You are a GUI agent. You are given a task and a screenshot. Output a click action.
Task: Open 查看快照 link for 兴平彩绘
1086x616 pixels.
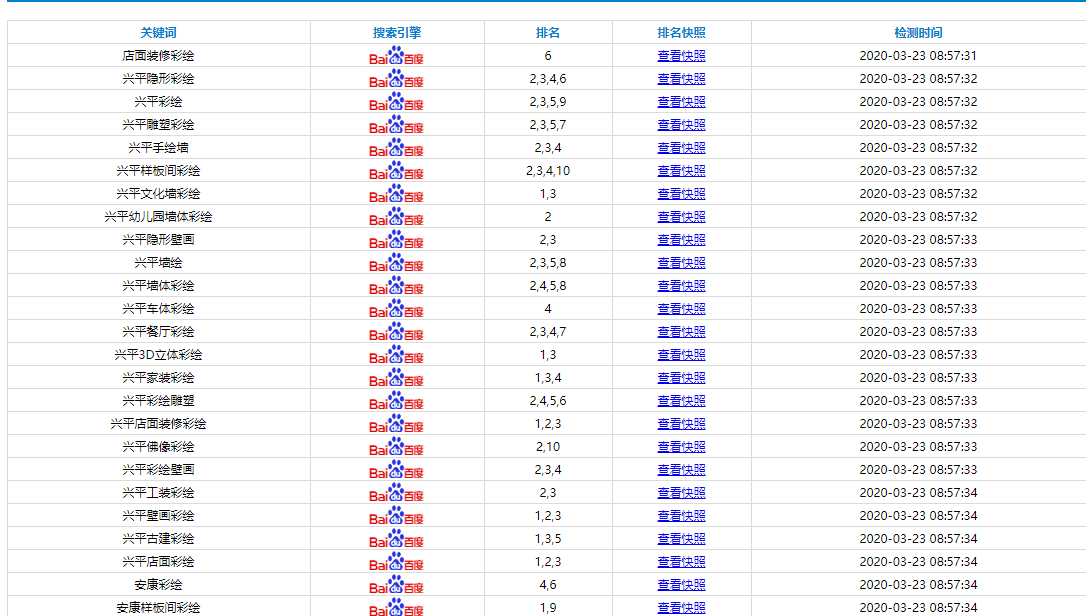pyautogui.click(x=682, y=101)
